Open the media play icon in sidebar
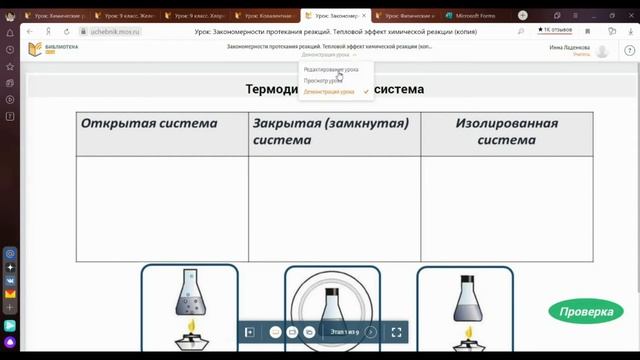This screenshot has width=640, height=360. pos(10,100)
